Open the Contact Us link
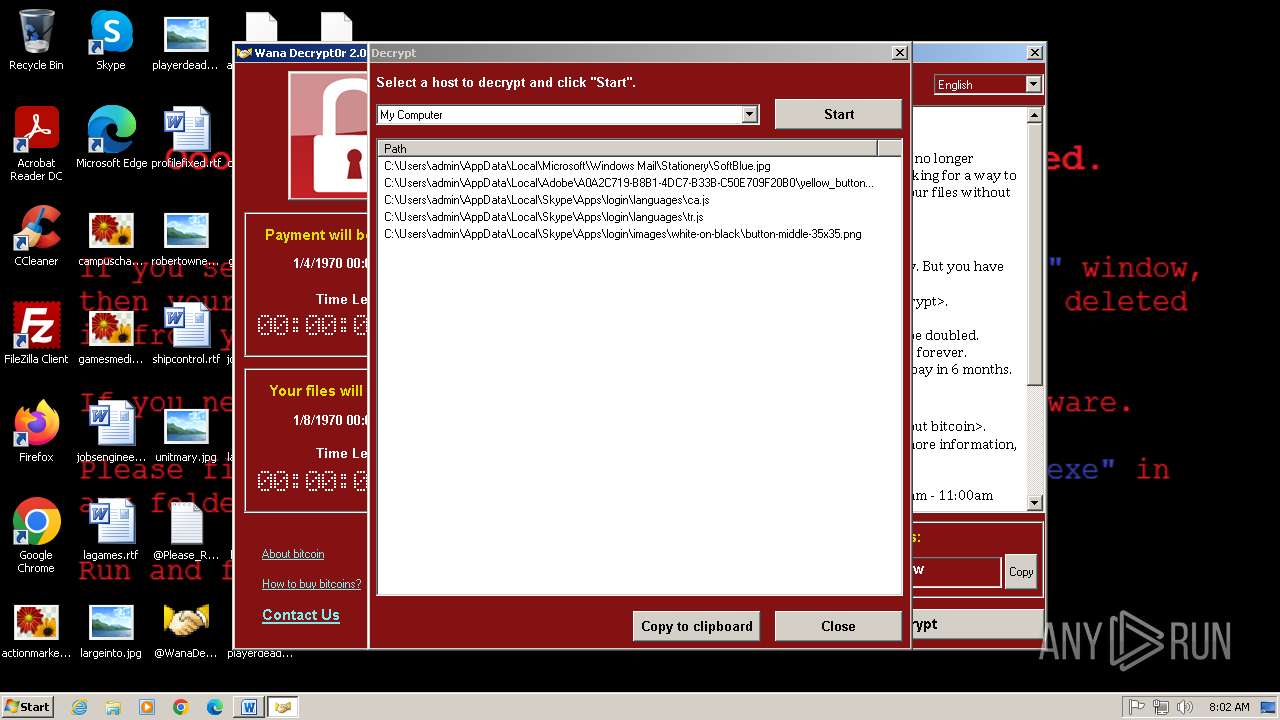 coord(301,615)
